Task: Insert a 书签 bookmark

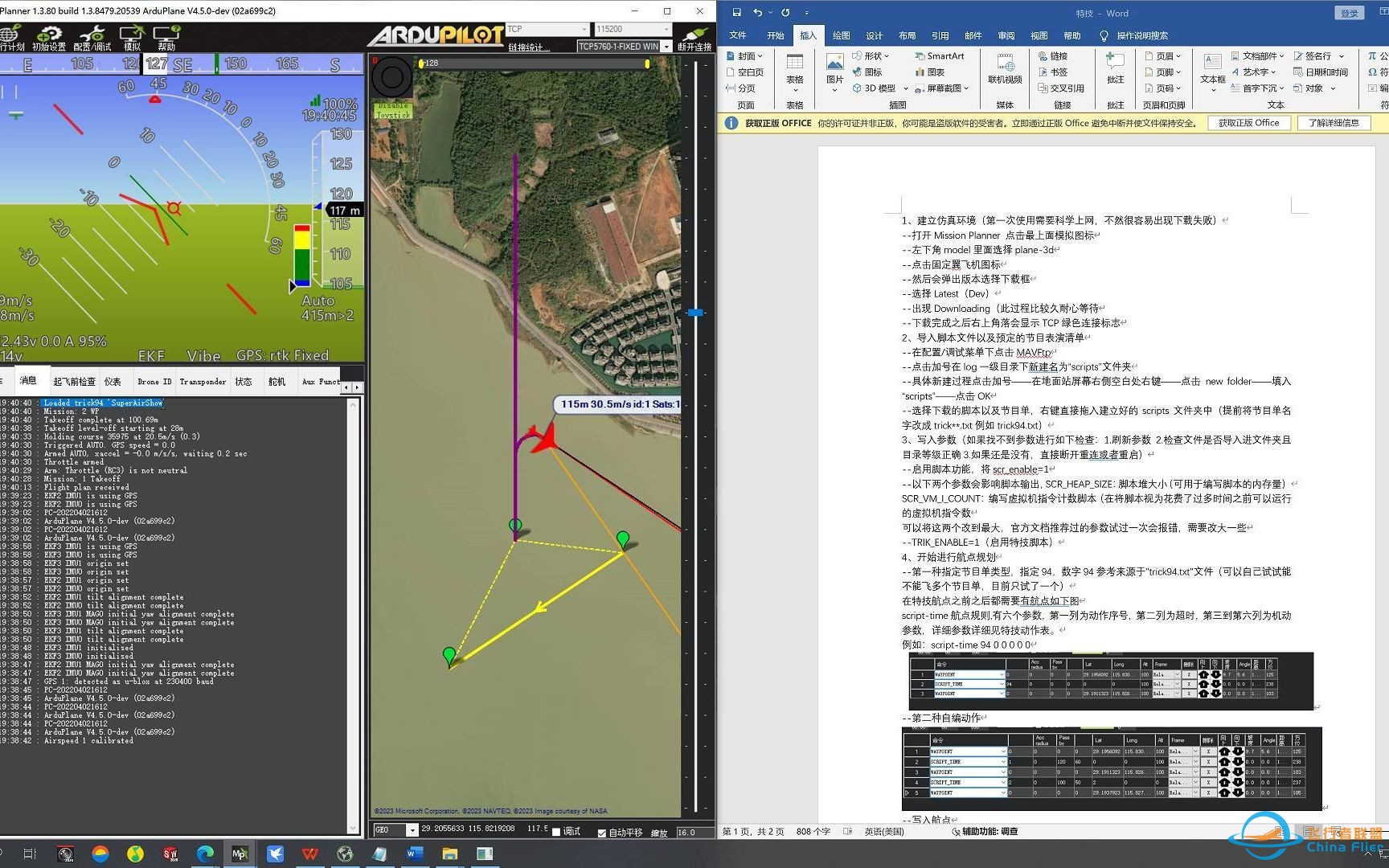Action: click(1053, 72)
